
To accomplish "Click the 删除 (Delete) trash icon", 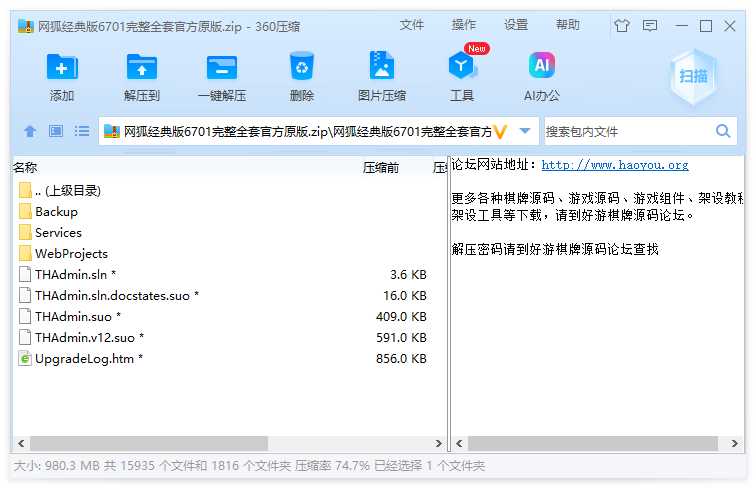I will (302, 66).
